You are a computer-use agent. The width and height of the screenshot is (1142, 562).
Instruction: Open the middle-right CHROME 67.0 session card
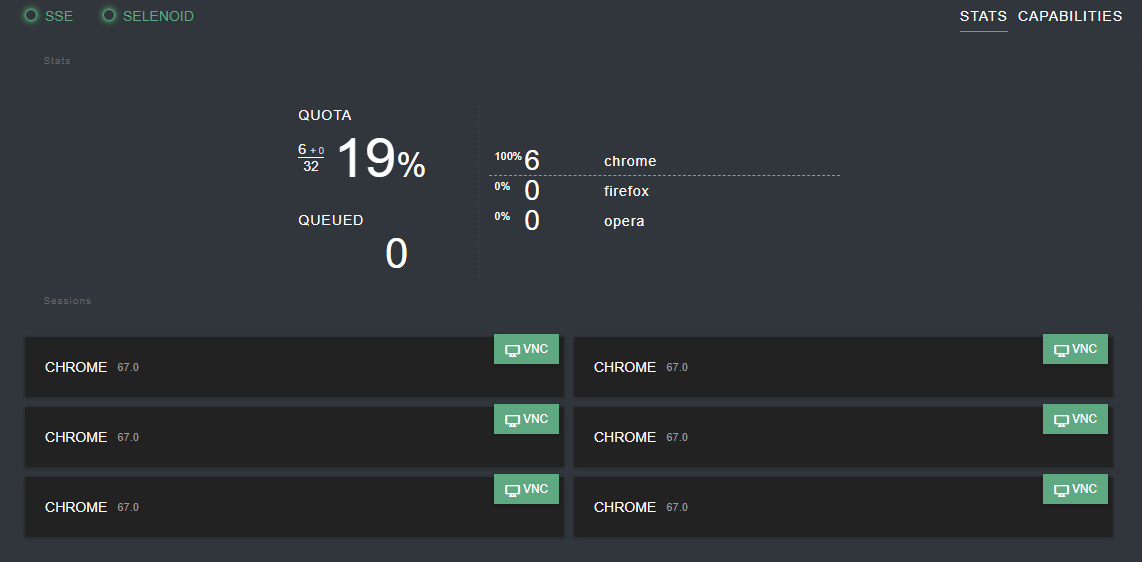coord(843,437)
